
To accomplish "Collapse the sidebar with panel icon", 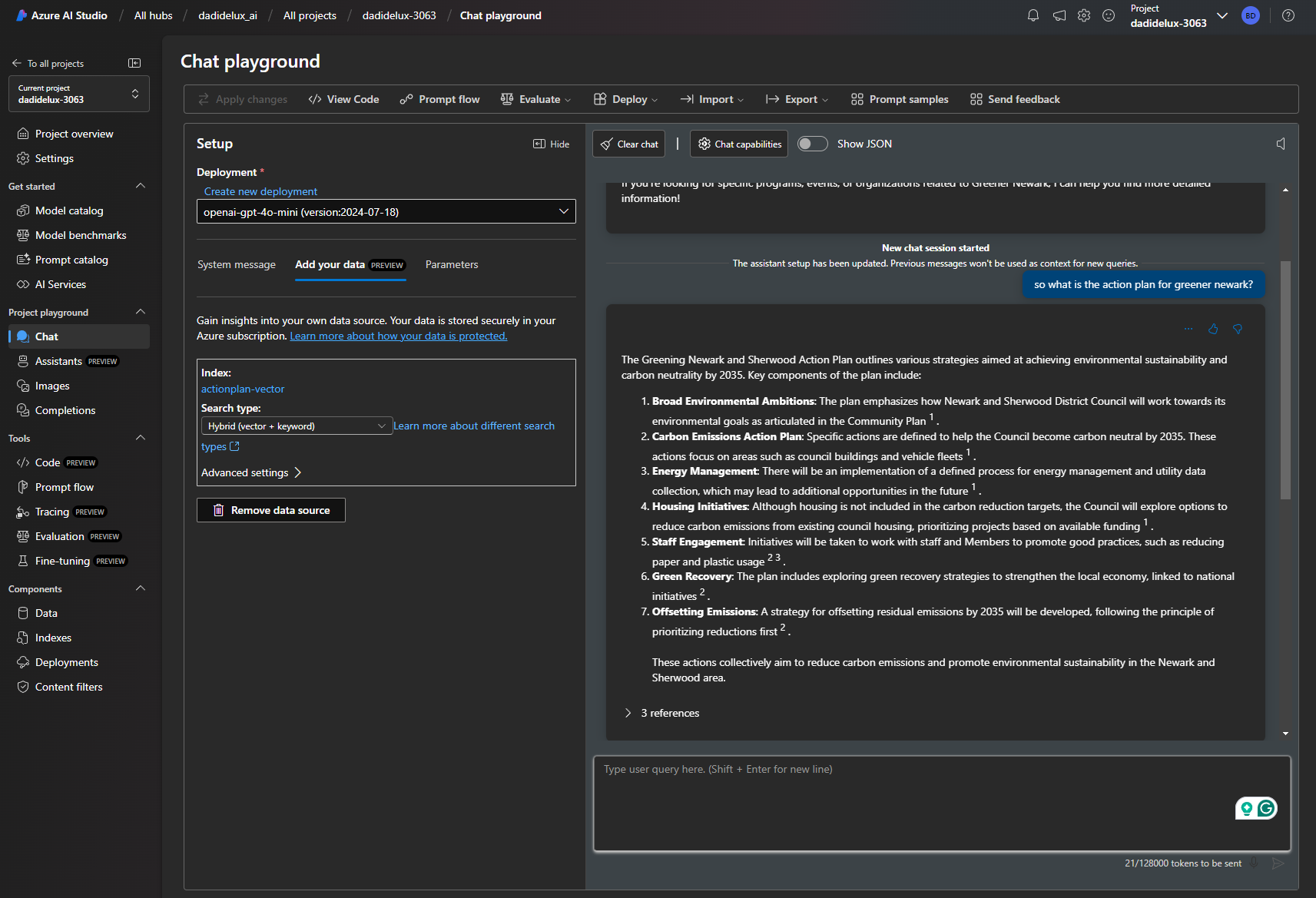I will tap(134, 63).
